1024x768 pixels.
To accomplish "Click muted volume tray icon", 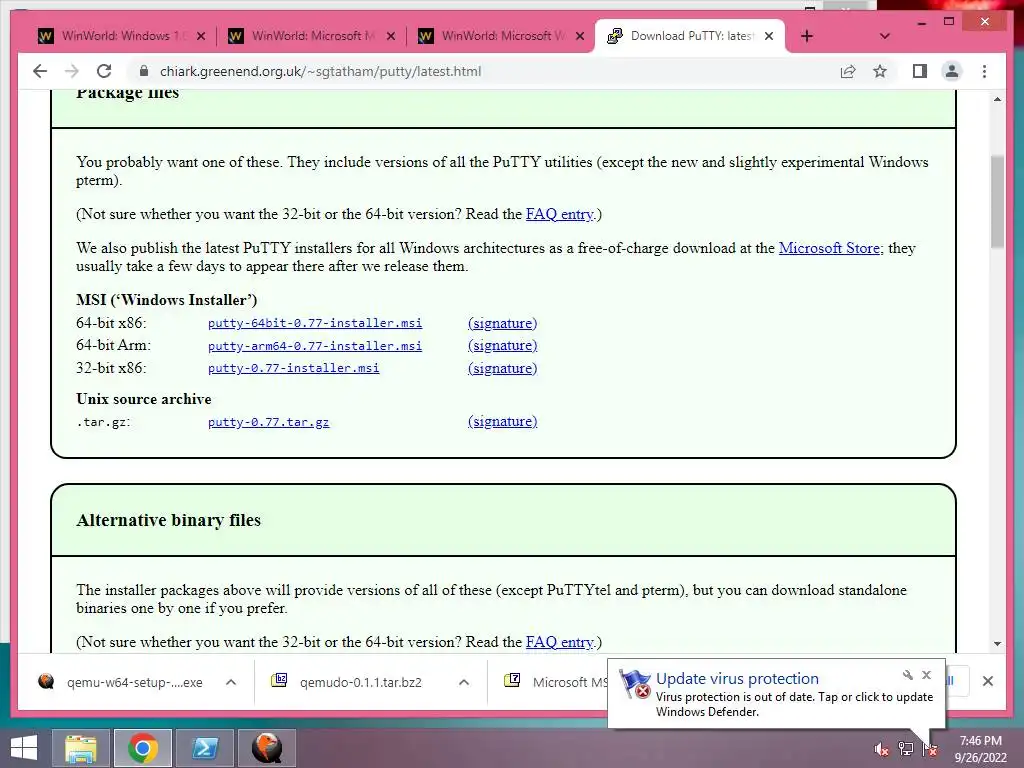I will [882, 749].
